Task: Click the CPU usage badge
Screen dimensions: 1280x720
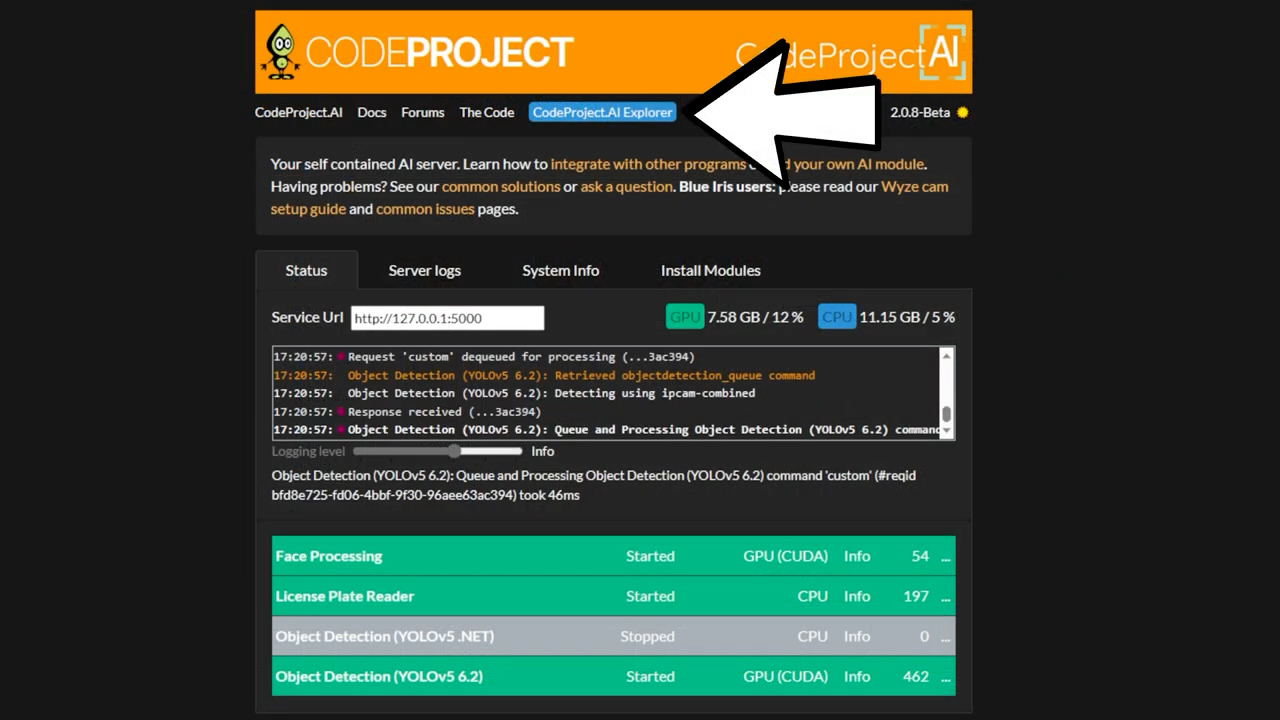Action: pos(836,317)
